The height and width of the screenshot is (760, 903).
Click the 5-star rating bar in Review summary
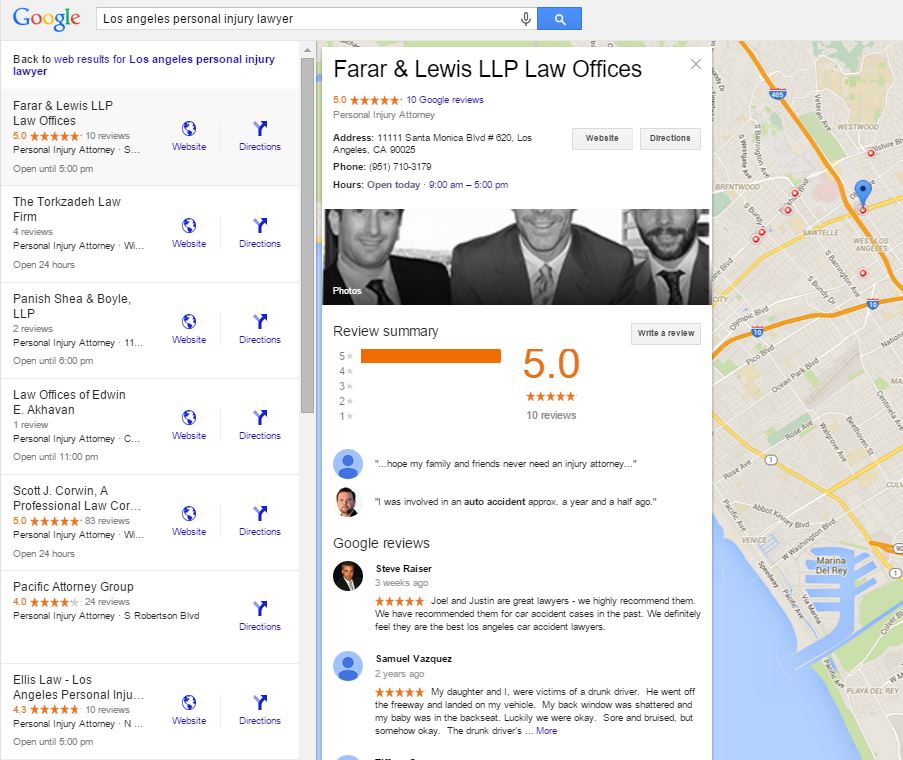coord(431,356)
